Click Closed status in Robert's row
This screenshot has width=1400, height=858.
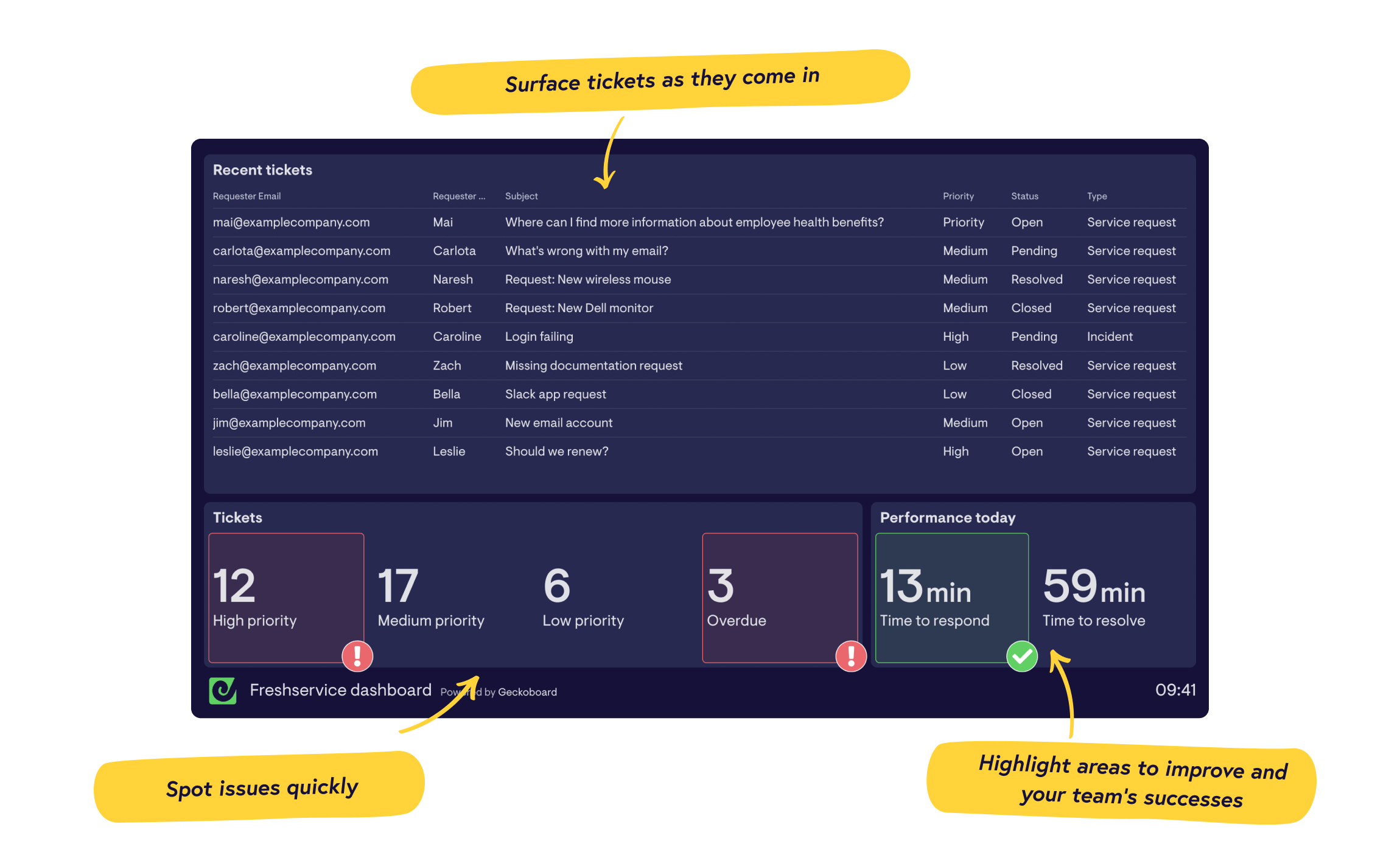pyautogui.click(x=1031, y=308)
